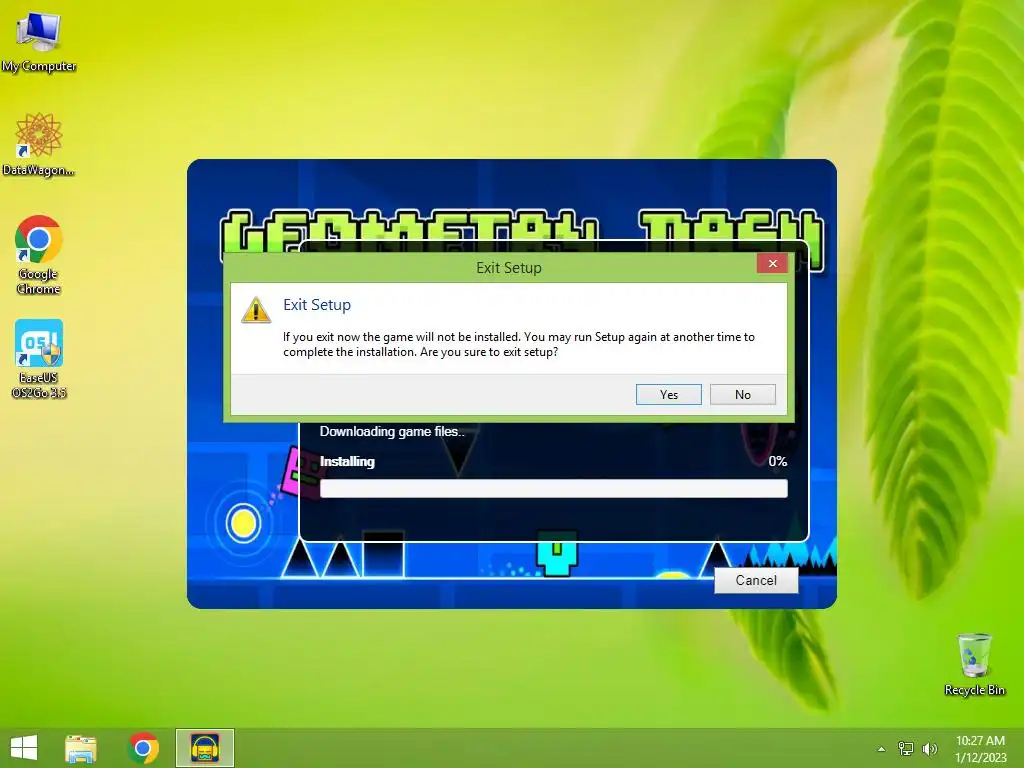Open Google Chrome desktop shortcut
This screenshot has height=768, width=1024.
point(39,255)
